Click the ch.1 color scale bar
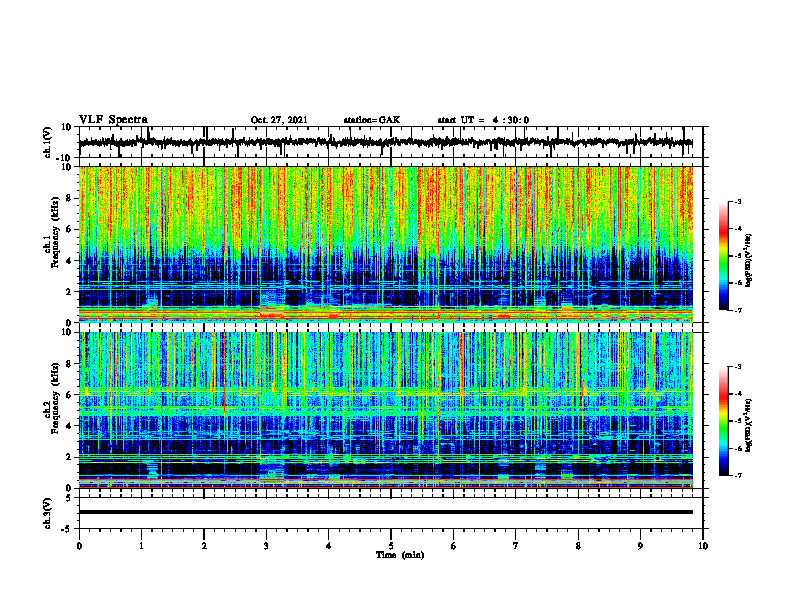 tap(723, 256)
